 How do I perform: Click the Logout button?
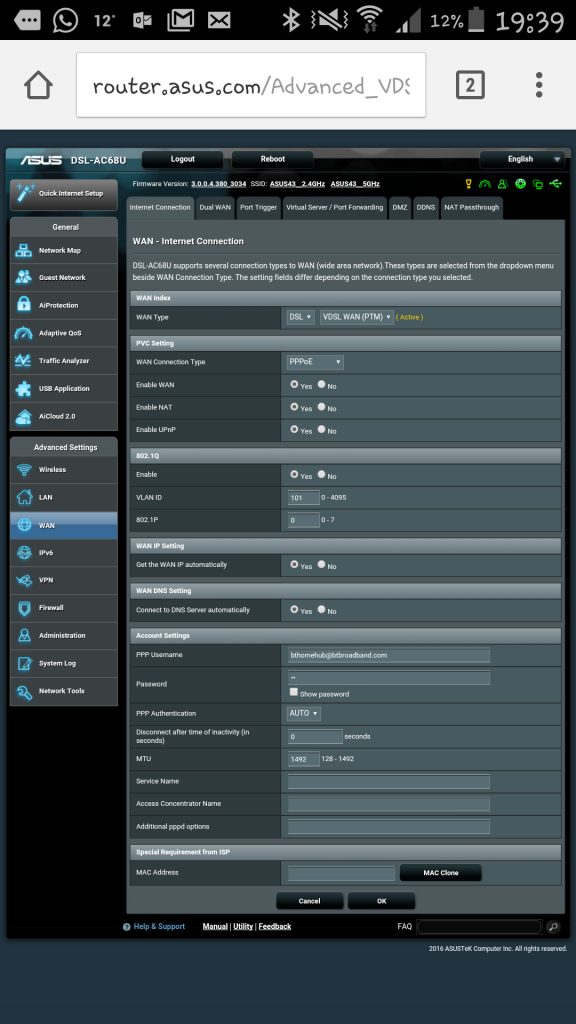(183, 159)
